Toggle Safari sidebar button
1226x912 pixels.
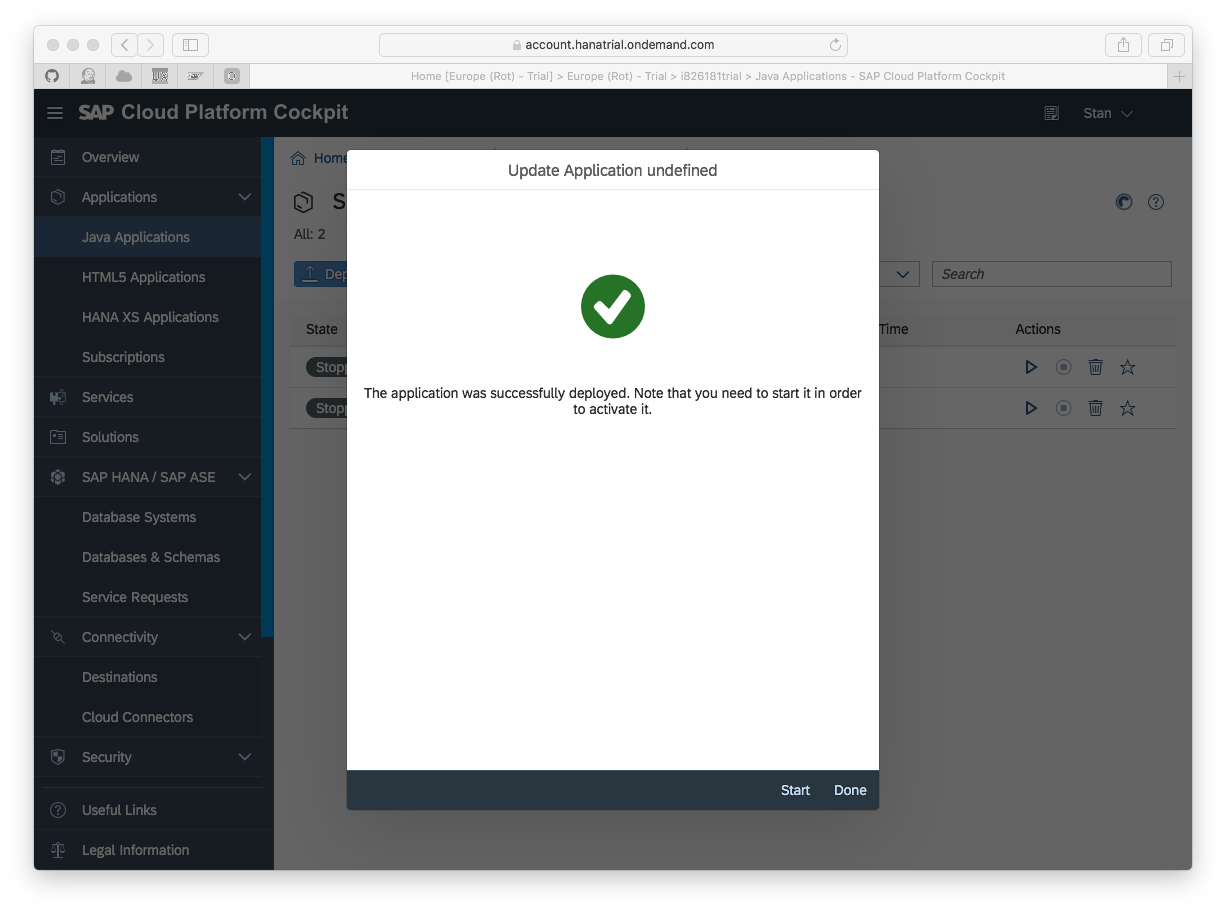coord(190,45)
